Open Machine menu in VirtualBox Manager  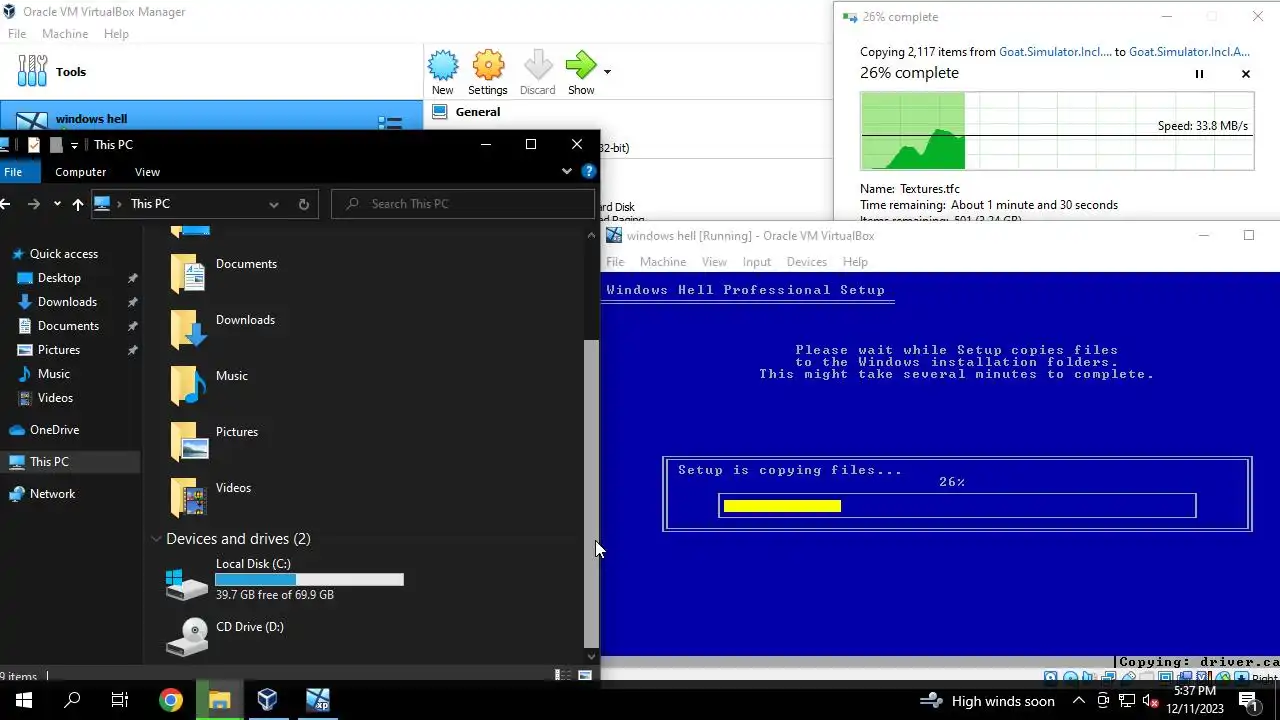point(65,34)
